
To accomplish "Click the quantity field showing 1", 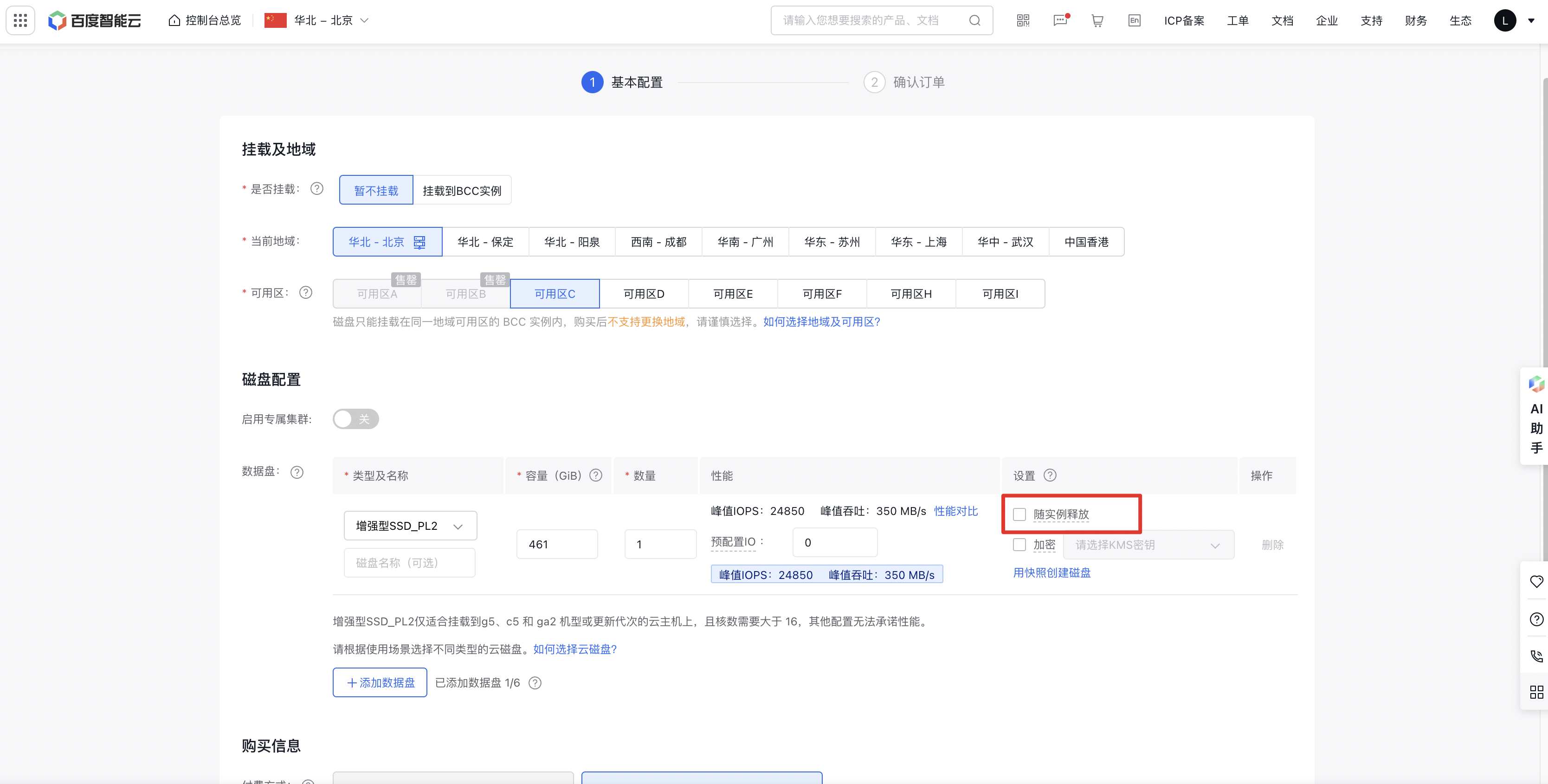I will (660, 544).
